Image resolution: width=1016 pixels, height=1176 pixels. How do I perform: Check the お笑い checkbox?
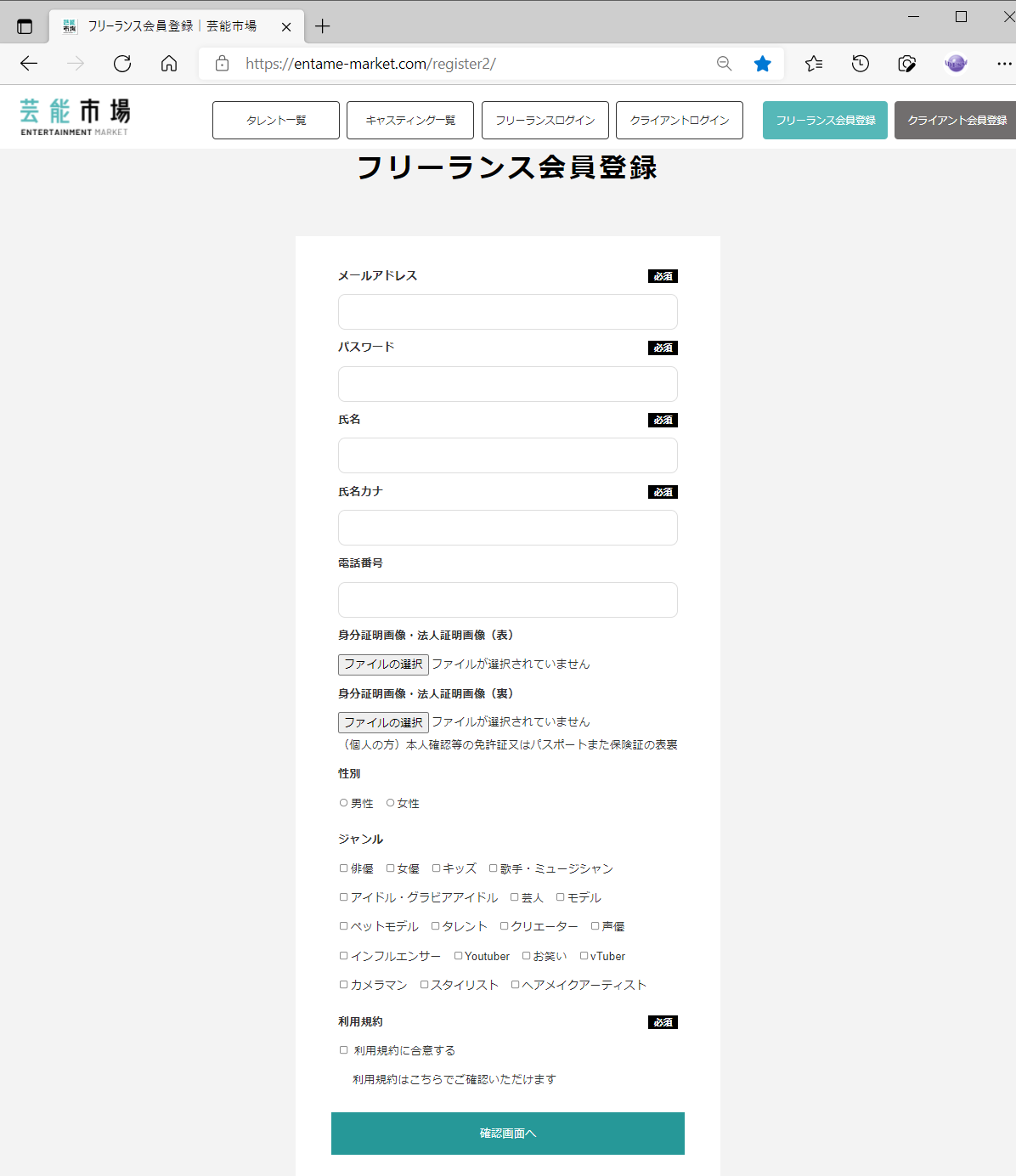tap(527, 955)
